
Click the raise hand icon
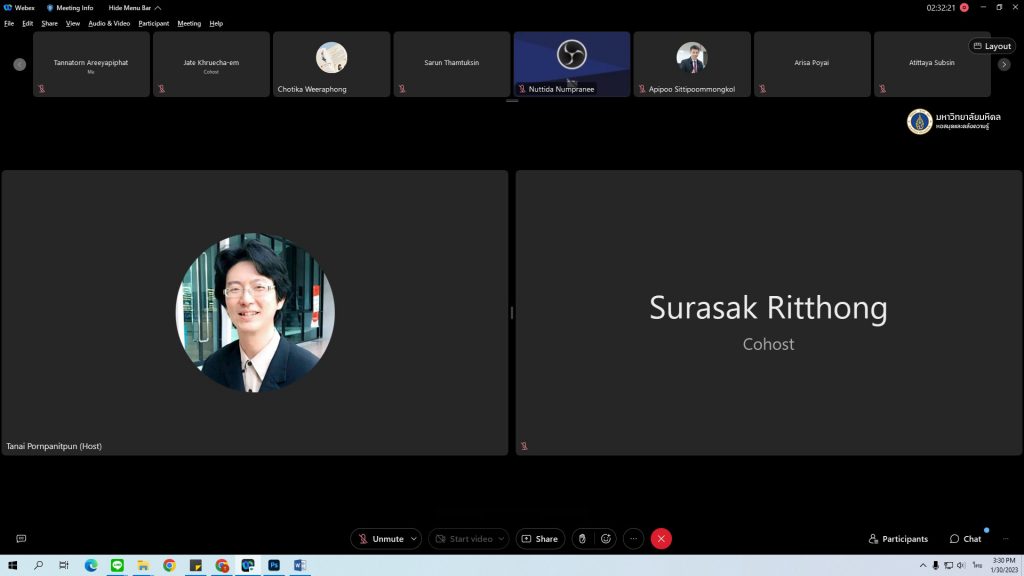pyautogui.click(x=582, y=539)
